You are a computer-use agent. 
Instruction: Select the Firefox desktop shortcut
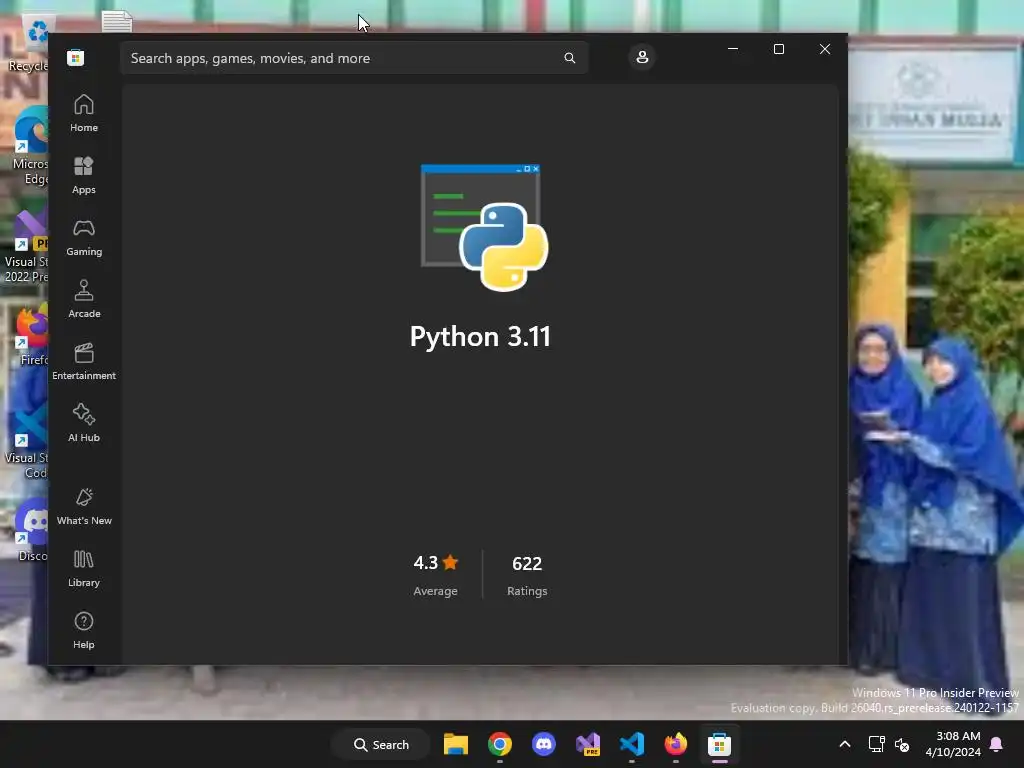31,336
